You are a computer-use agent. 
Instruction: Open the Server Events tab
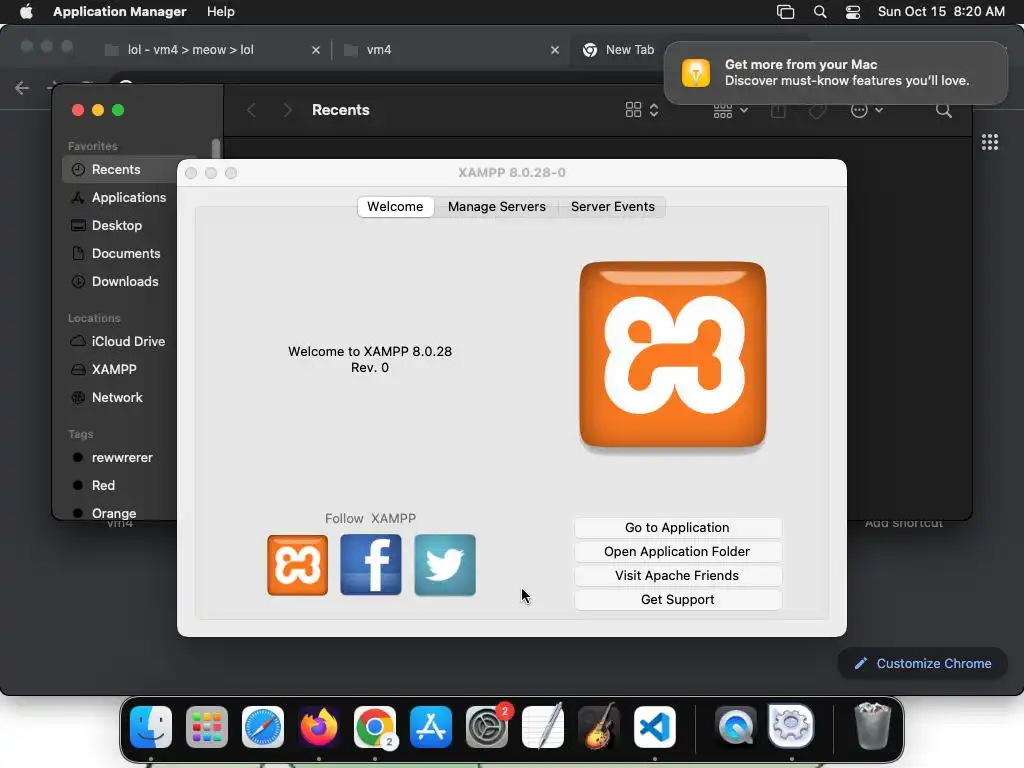point(612,206)
